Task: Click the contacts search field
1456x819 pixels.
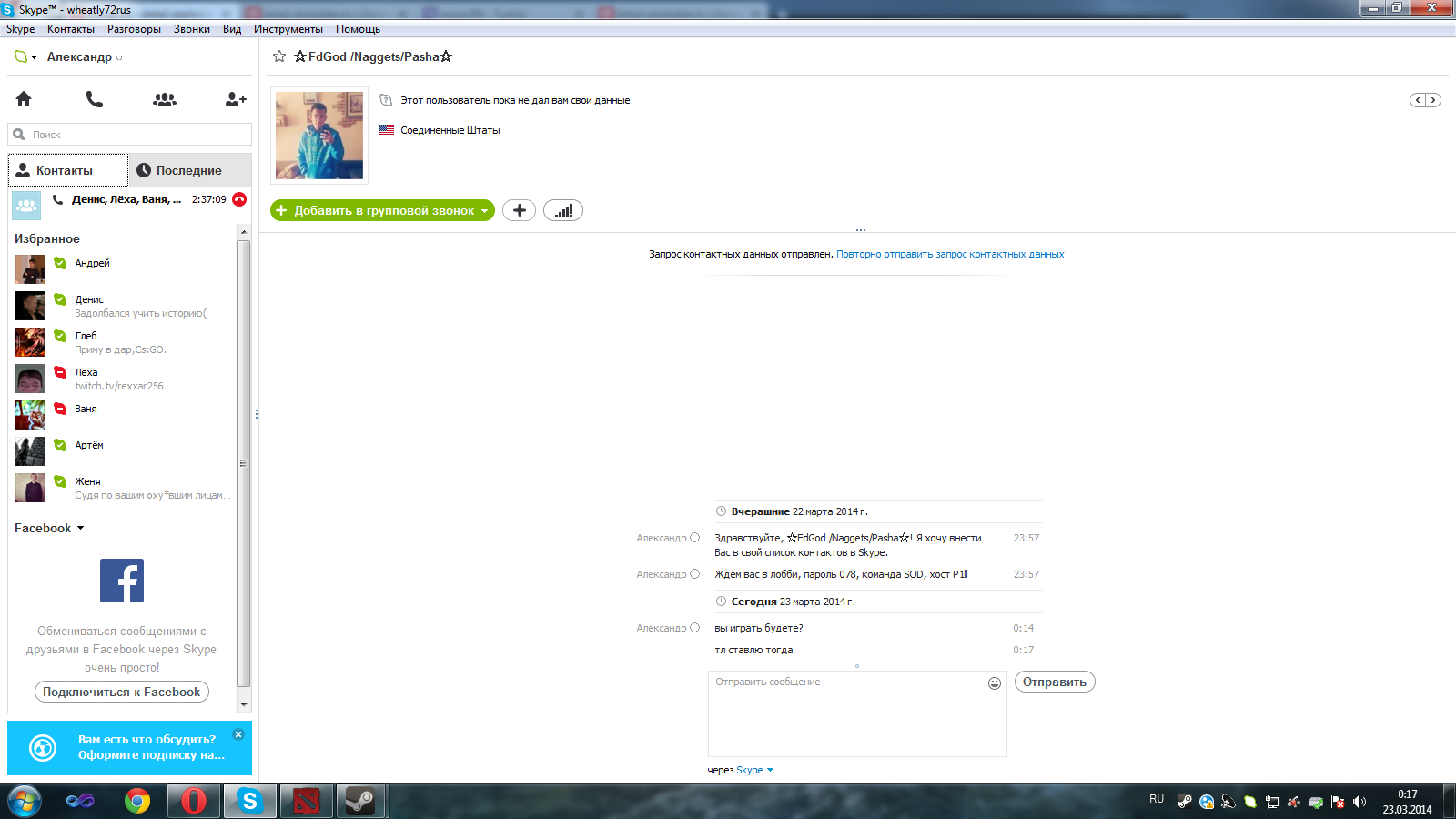Action: pyautogui.click(x=130, y=135)
